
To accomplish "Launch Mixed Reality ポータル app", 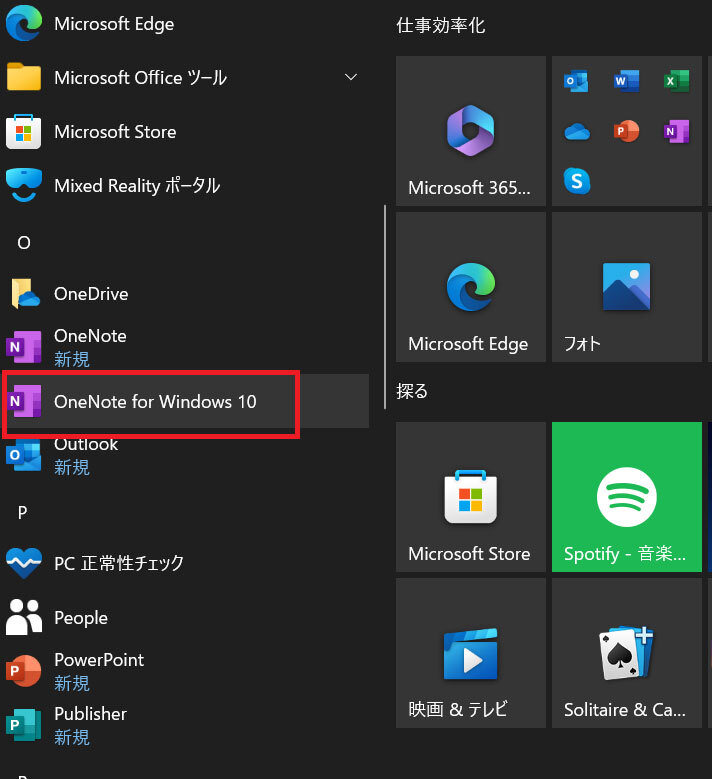I will pyautogui.click(x=136, y=186).
